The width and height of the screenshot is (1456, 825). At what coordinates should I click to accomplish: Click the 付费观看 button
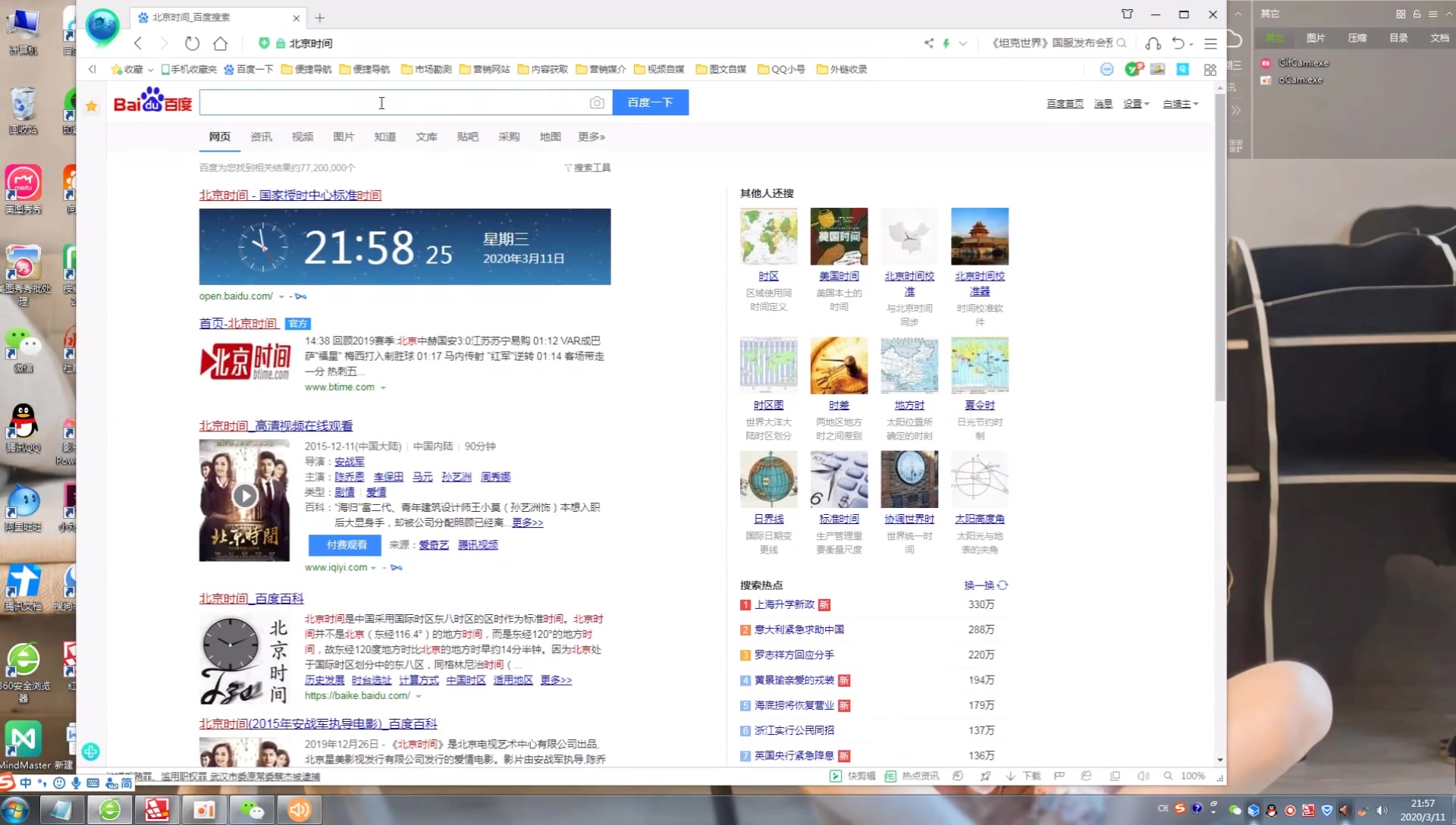click(345, 544)
